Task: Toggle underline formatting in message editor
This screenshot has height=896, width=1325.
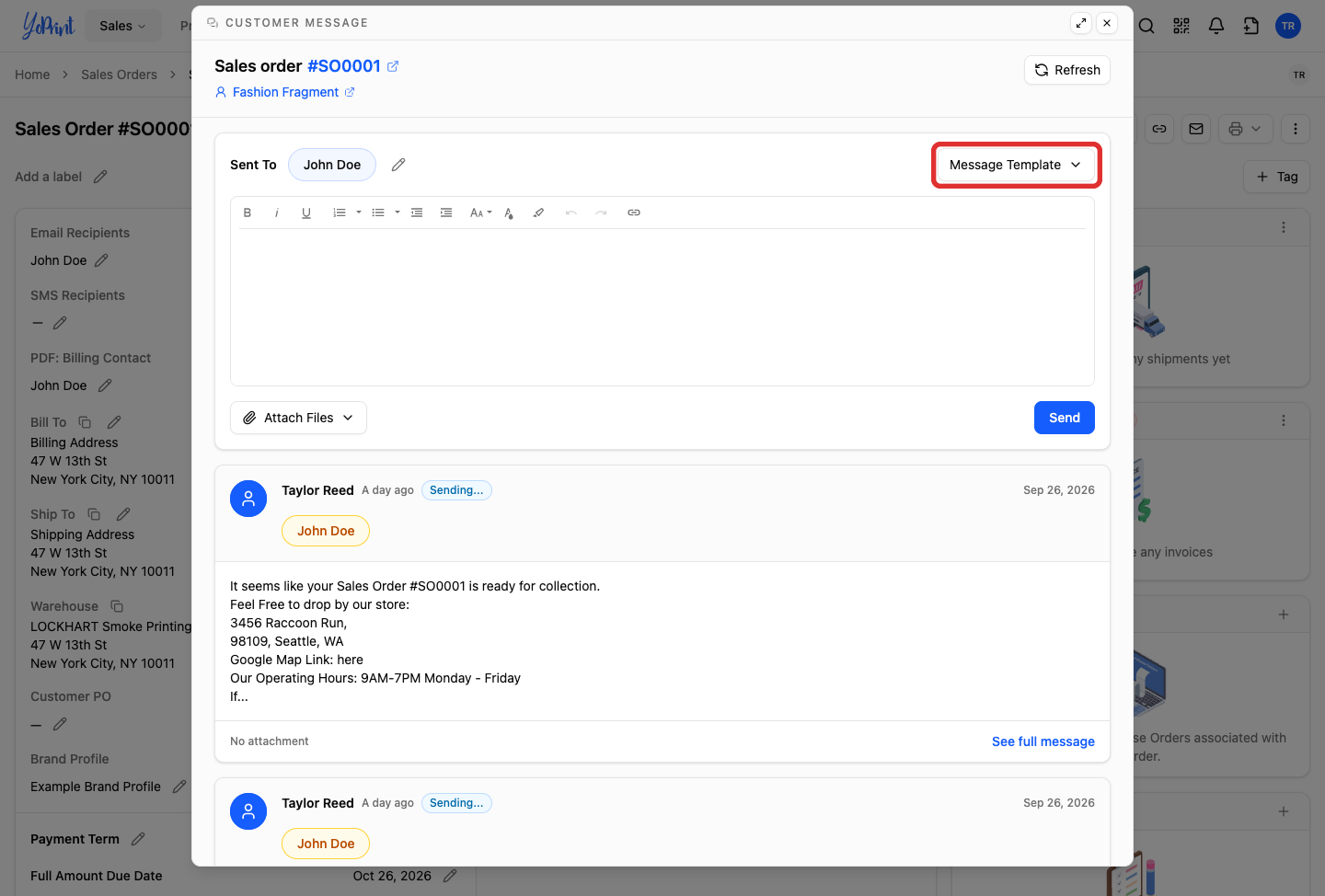Action: tap(306, 213)
